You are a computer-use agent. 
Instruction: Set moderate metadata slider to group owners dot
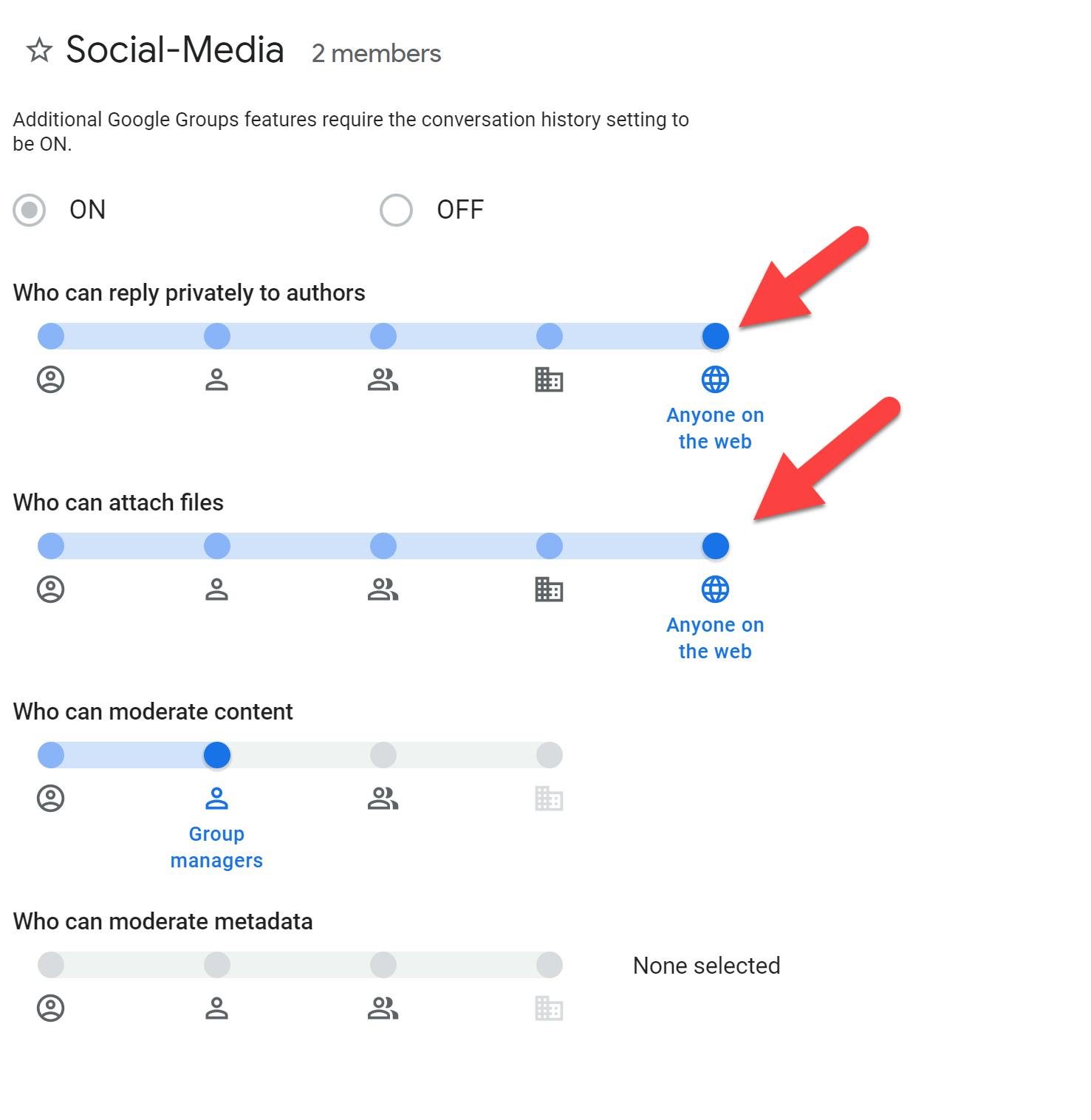click(x=51, y=965)
